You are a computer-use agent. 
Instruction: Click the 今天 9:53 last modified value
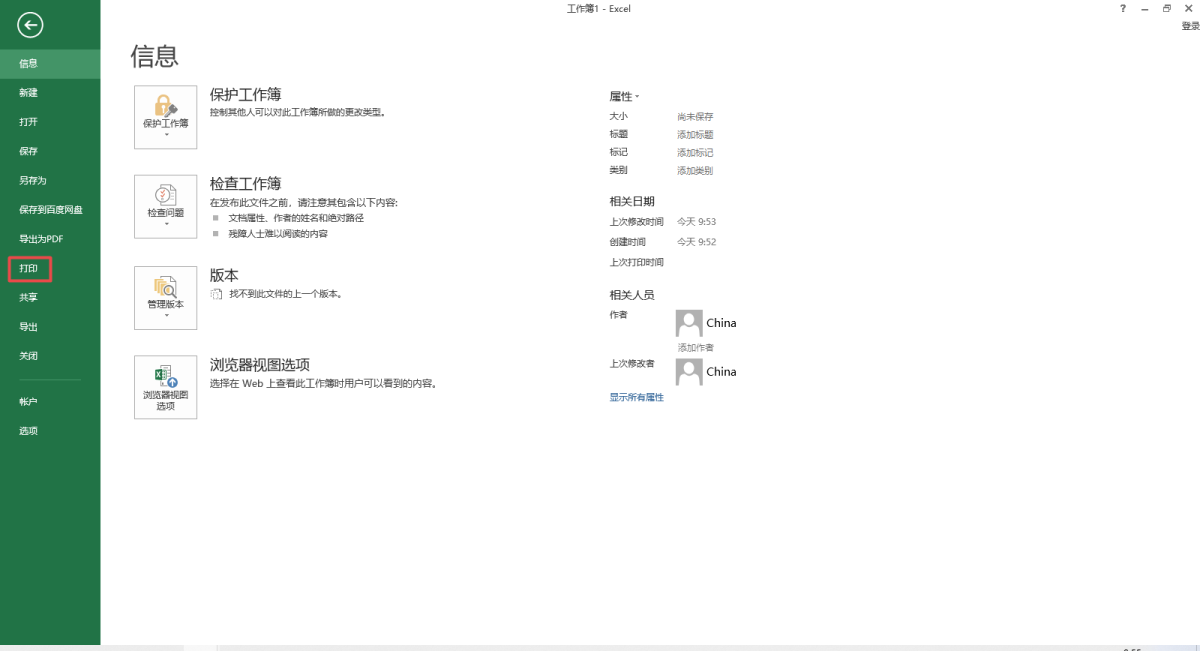[x=697, y=222]
